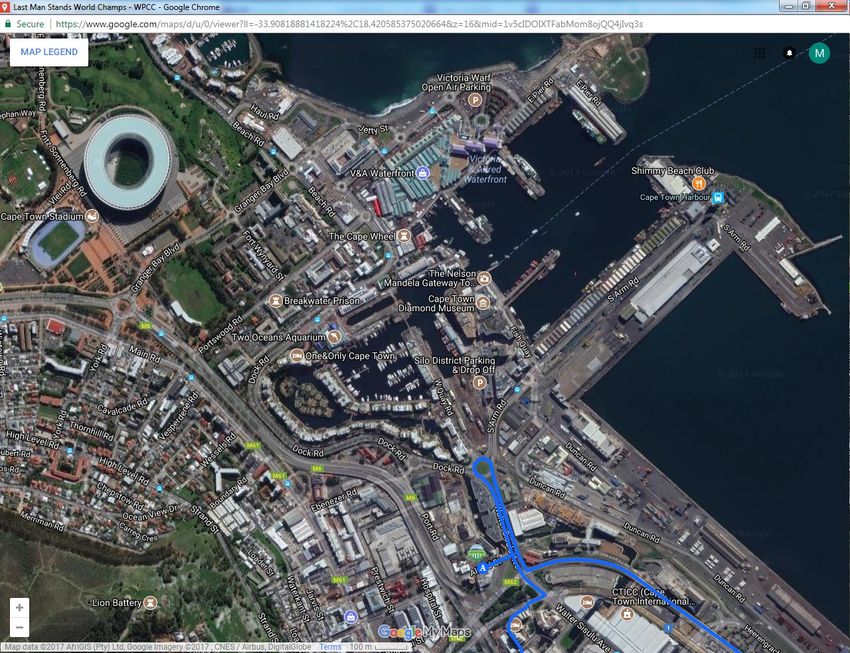Click The Cape Wheel attraction icon
Screen dimensions: 850x653
[x=403, y=236]
